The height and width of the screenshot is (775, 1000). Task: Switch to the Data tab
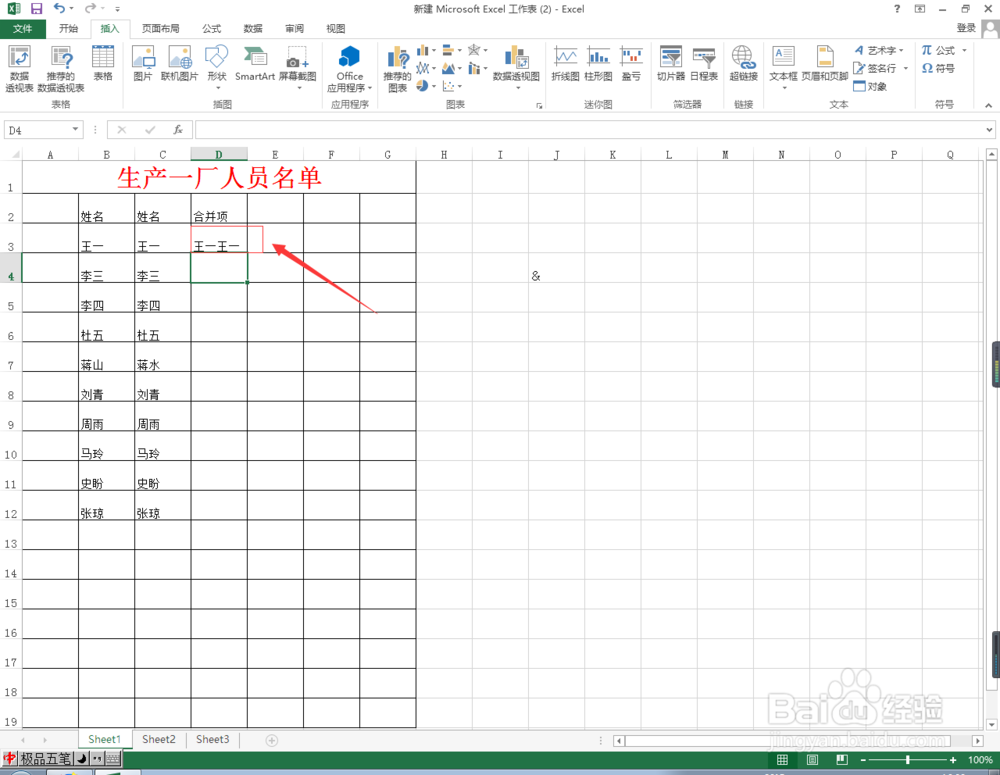tap(253, 29)
